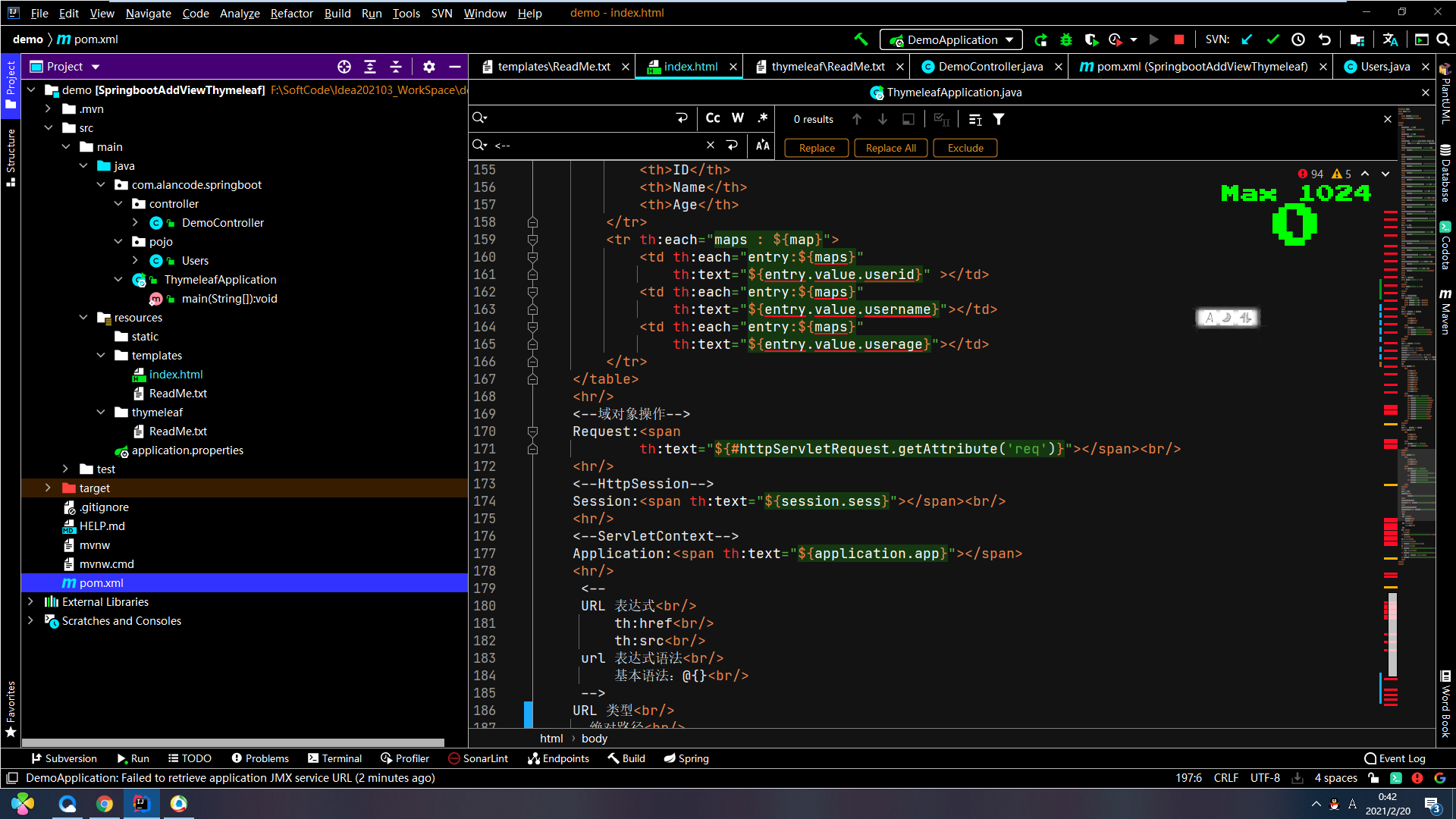Collapse all in Project panel

click(x=396, y=67)
